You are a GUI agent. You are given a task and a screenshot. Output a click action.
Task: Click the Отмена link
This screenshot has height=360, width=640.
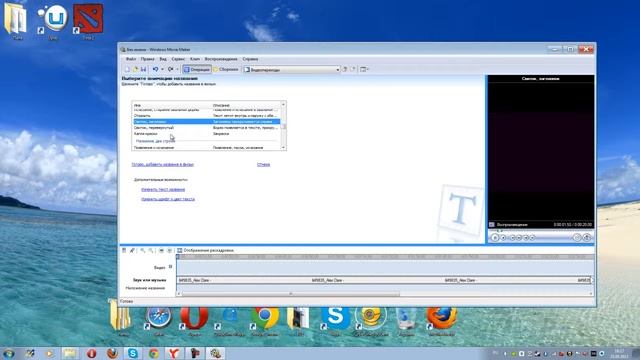click(263, 164)
